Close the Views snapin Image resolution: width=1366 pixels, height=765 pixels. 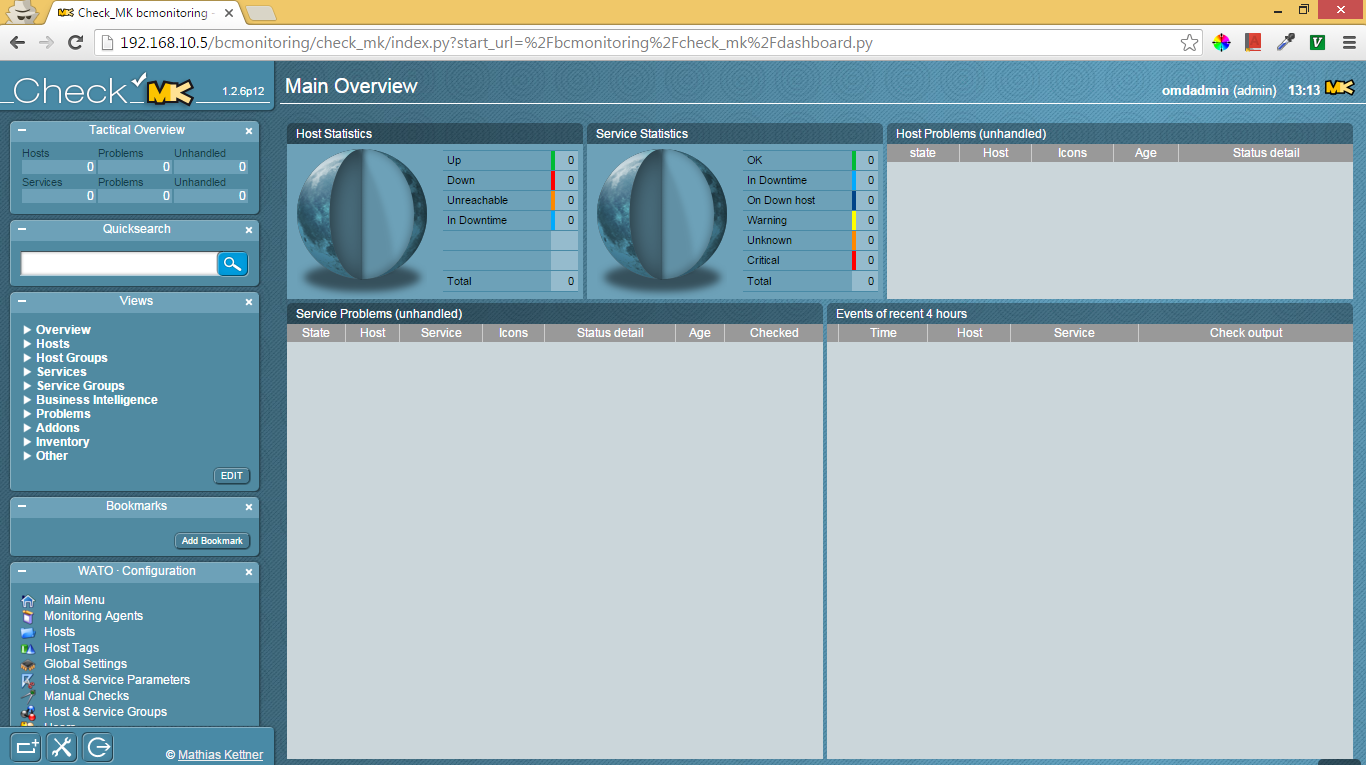[x=249, y=302]
